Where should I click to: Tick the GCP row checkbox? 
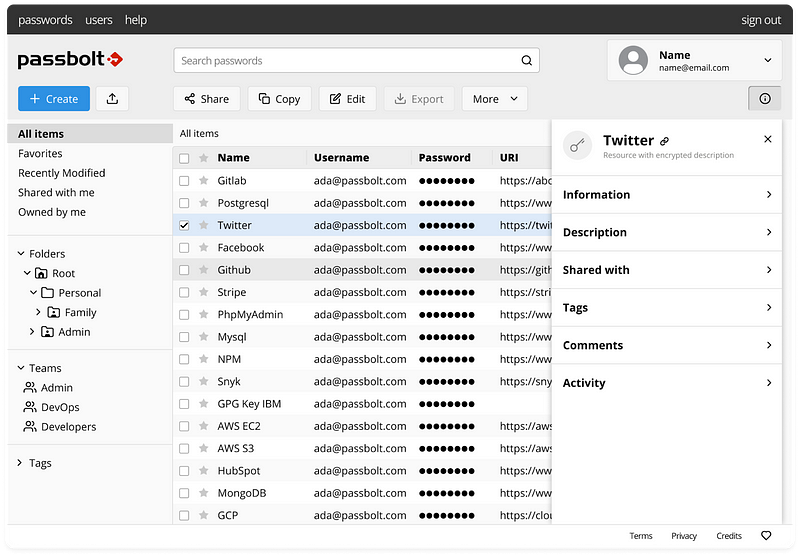(184, 515)
